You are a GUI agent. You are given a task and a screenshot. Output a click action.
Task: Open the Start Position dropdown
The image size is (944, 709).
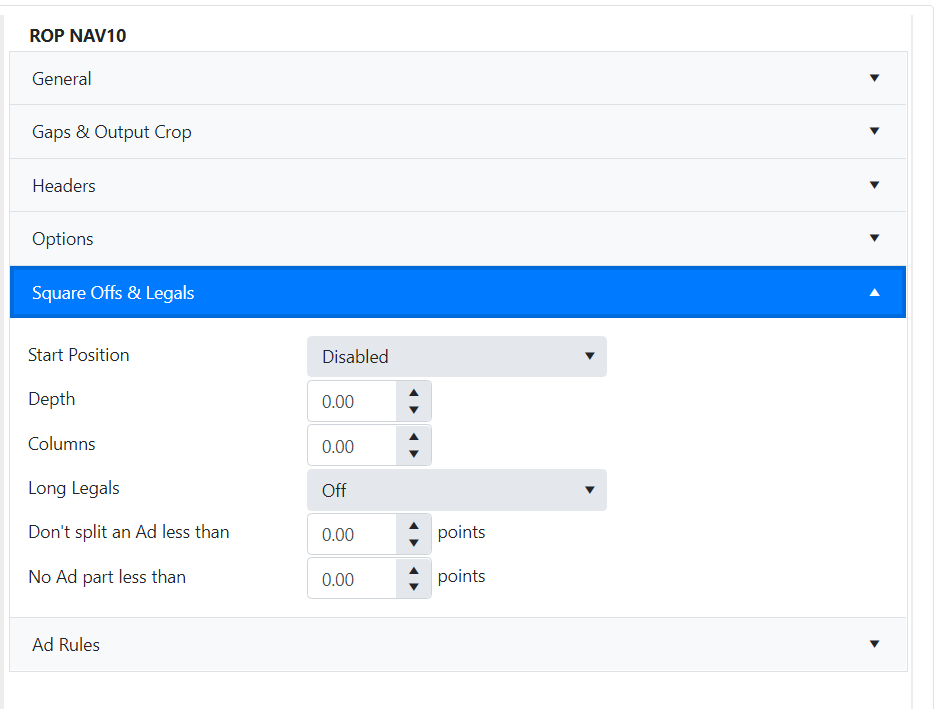pyautogui.click(x=456, y=357)
